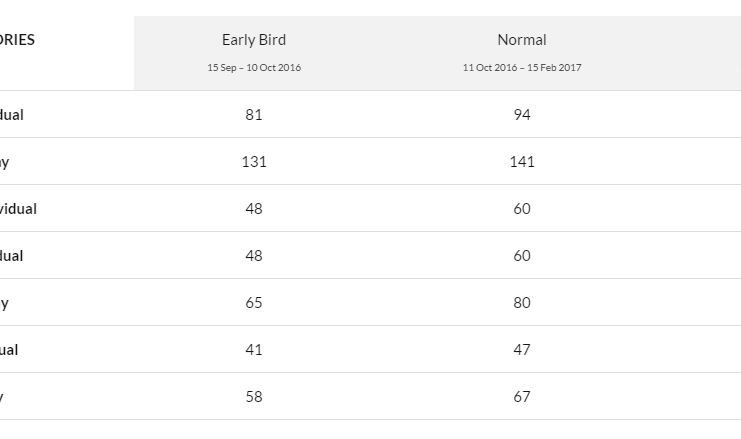
Task: Click the Normal price 67
Action: point(522,397)
